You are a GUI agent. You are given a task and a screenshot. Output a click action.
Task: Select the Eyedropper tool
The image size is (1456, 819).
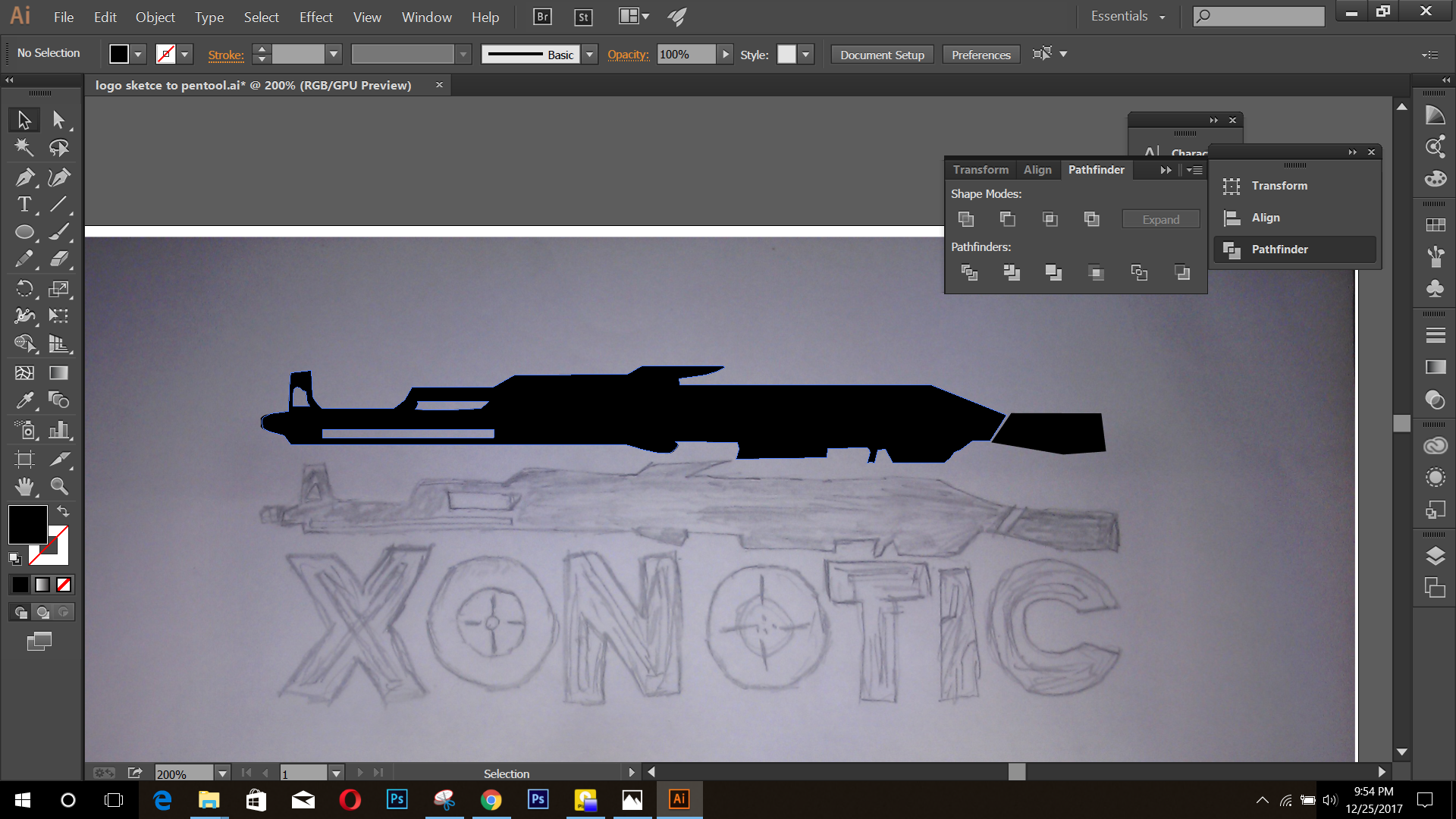(x=24, y=400)
